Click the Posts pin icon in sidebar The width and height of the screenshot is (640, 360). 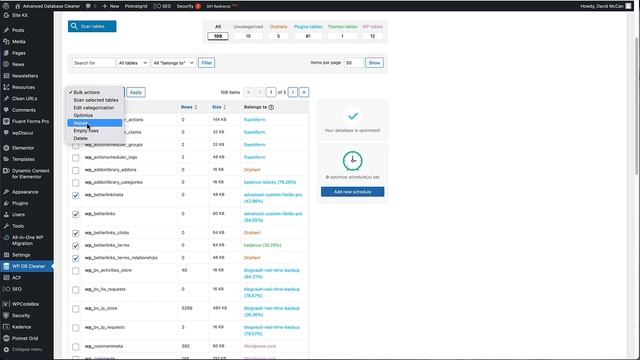pos(6,30)
